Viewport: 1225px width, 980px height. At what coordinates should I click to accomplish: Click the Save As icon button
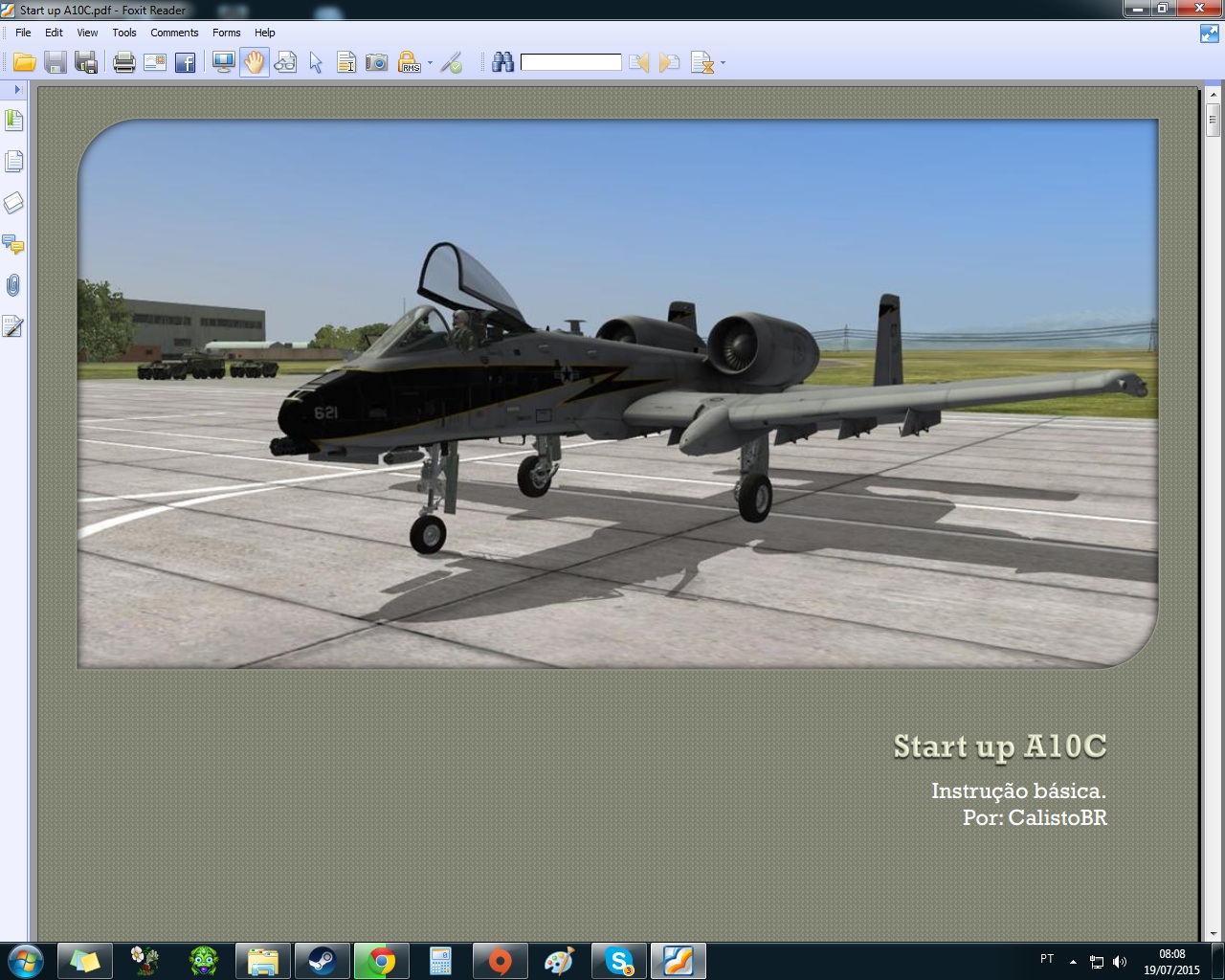tap(86, 63)
